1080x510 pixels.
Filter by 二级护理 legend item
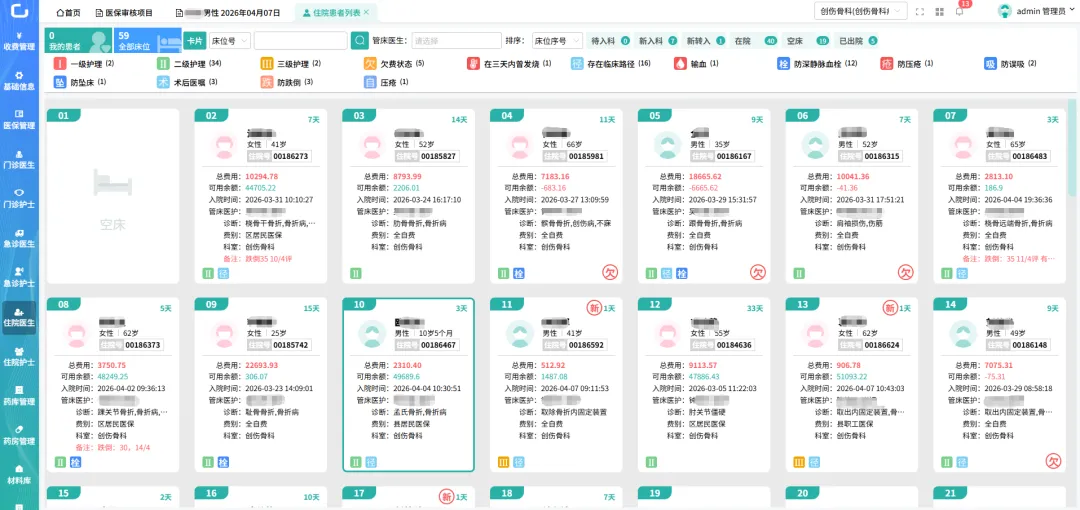tap(189, 63)
